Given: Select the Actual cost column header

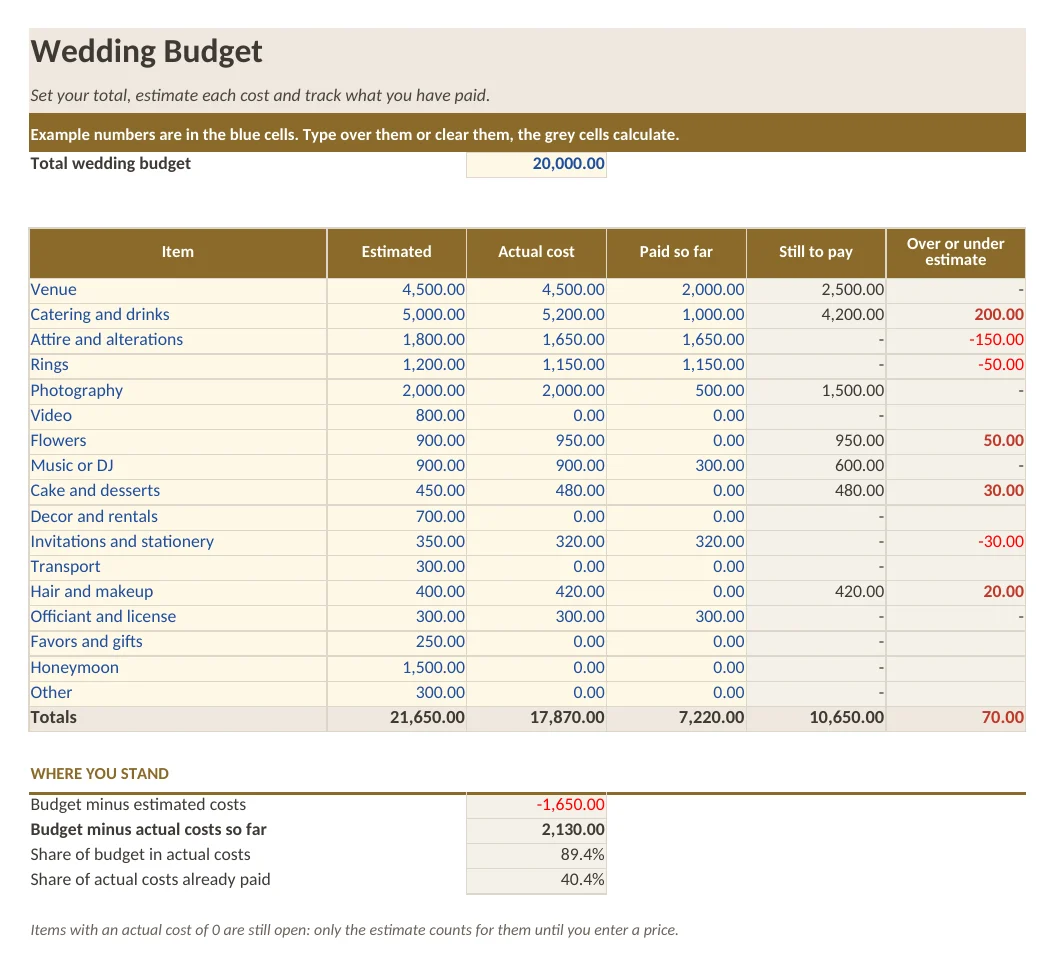Looking at the screenshot, I should tap(536, 253).
